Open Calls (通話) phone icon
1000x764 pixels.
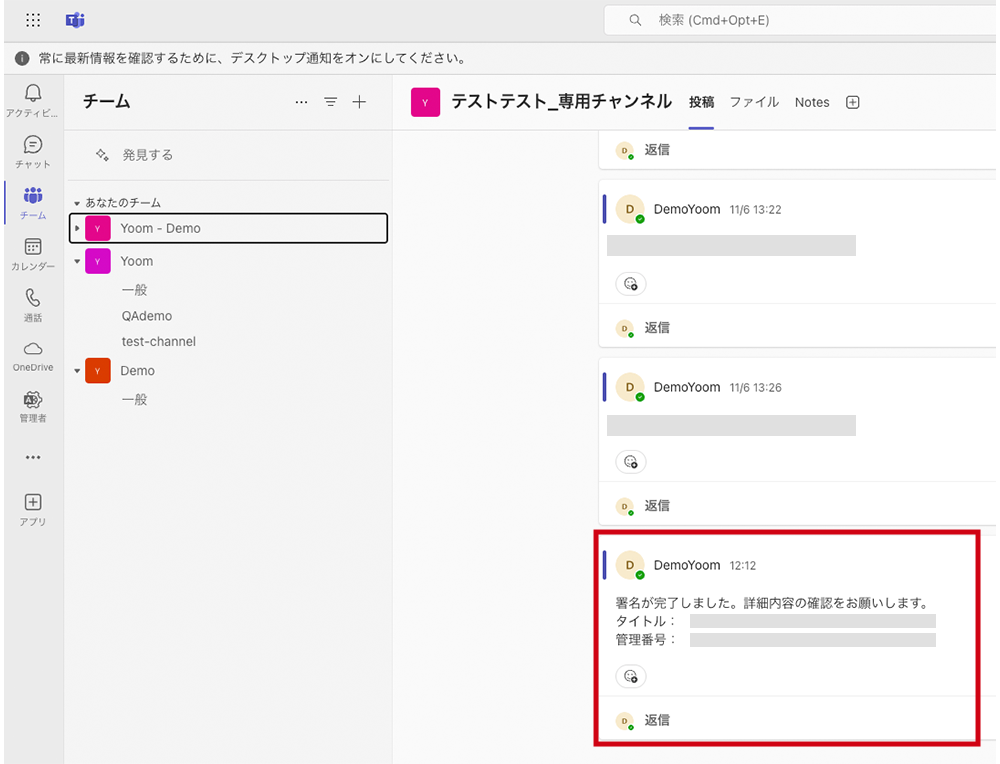pos(33,298)
